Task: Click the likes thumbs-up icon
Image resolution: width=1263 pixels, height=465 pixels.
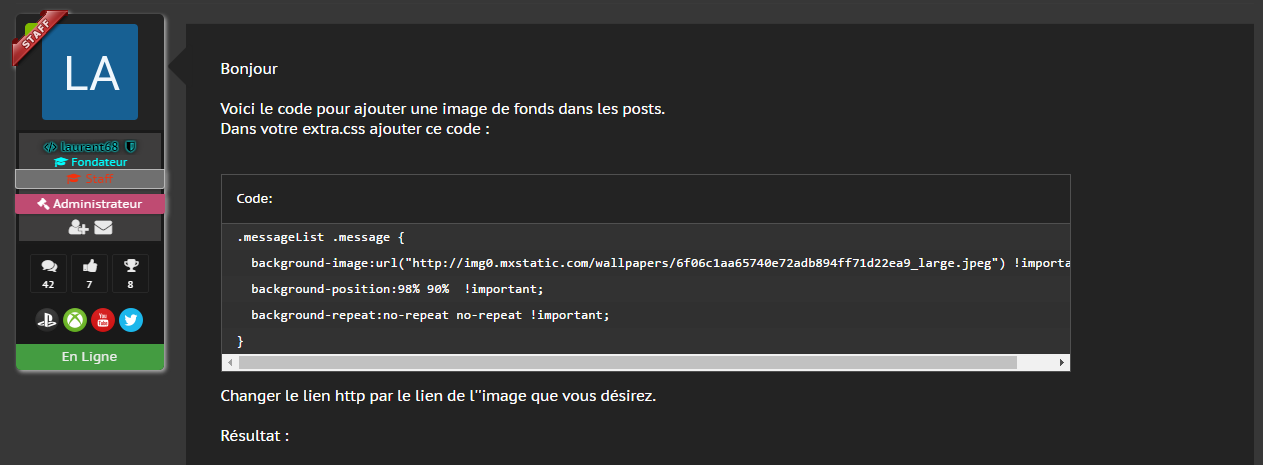Action: click(90, 266)
